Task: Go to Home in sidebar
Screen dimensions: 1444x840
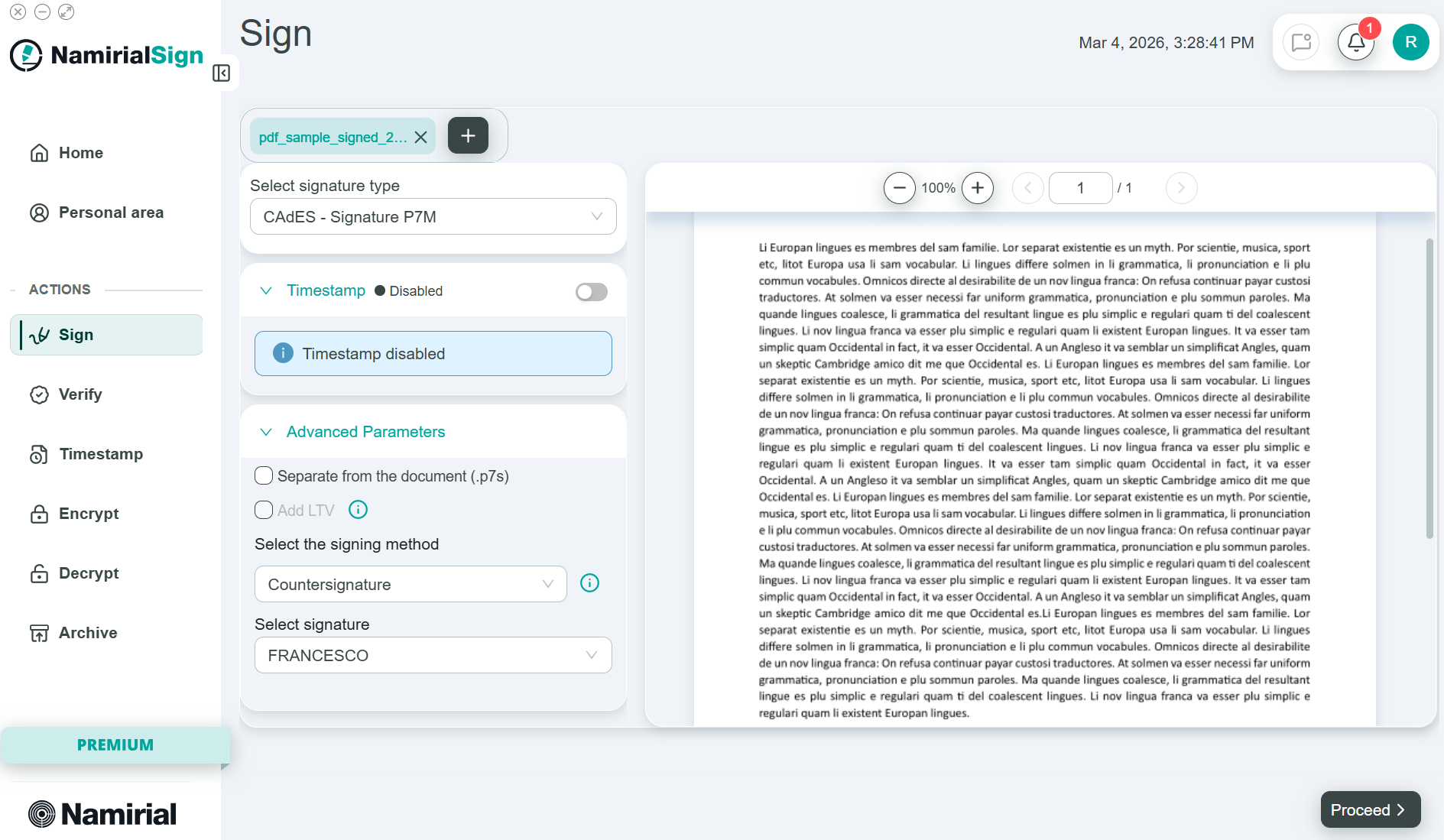Action: [x=107, y=153]
